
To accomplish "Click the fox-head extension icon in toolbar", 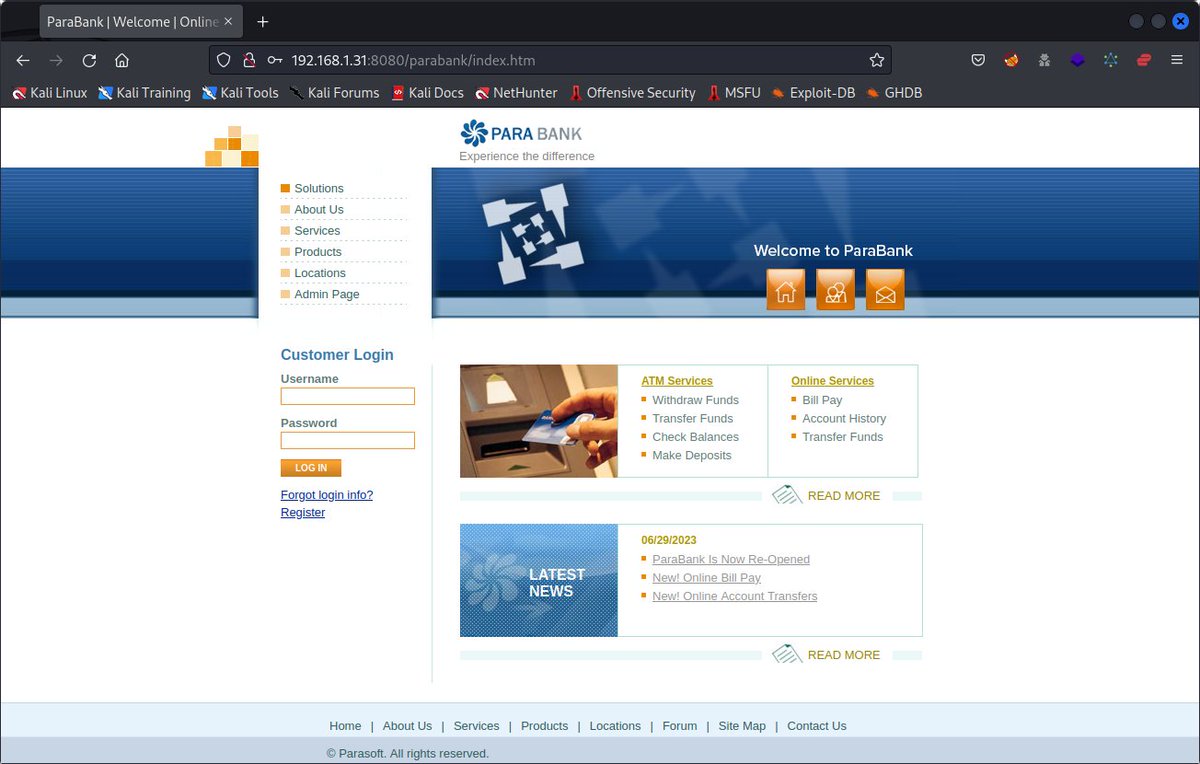I will point(1011,60).
